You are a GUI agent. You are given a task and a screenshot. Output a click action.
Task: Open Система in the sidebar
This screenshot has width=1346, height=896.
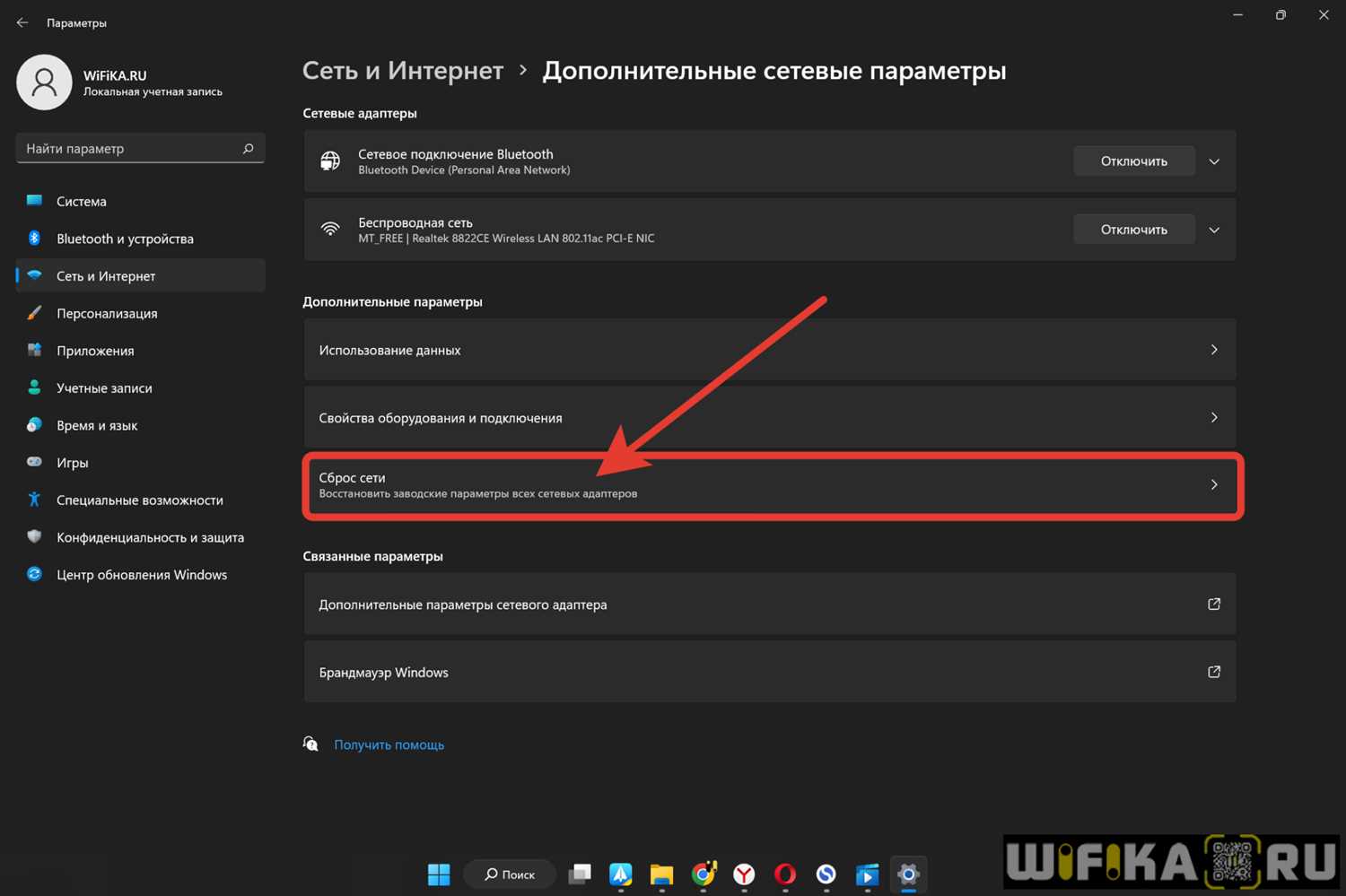point(141,201)
